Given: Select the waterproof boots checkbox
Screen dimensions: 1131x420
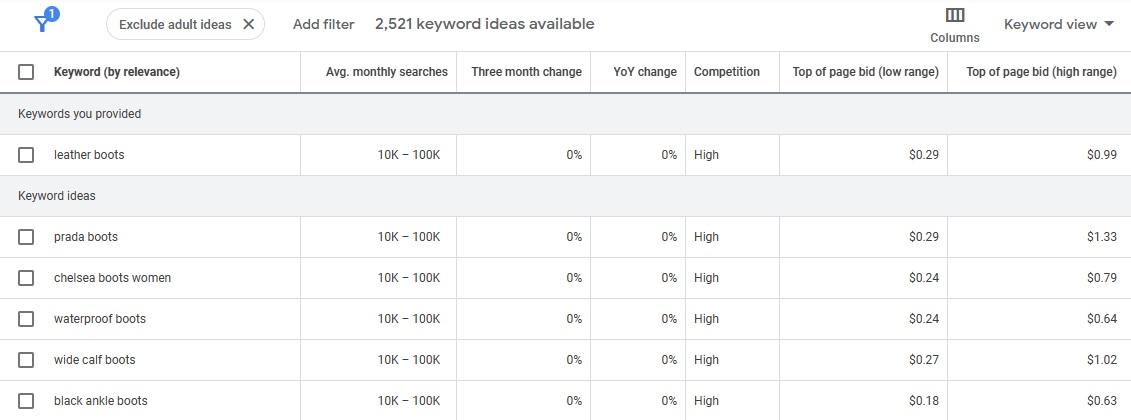Looking at the screenshot, I should (26, 319).
